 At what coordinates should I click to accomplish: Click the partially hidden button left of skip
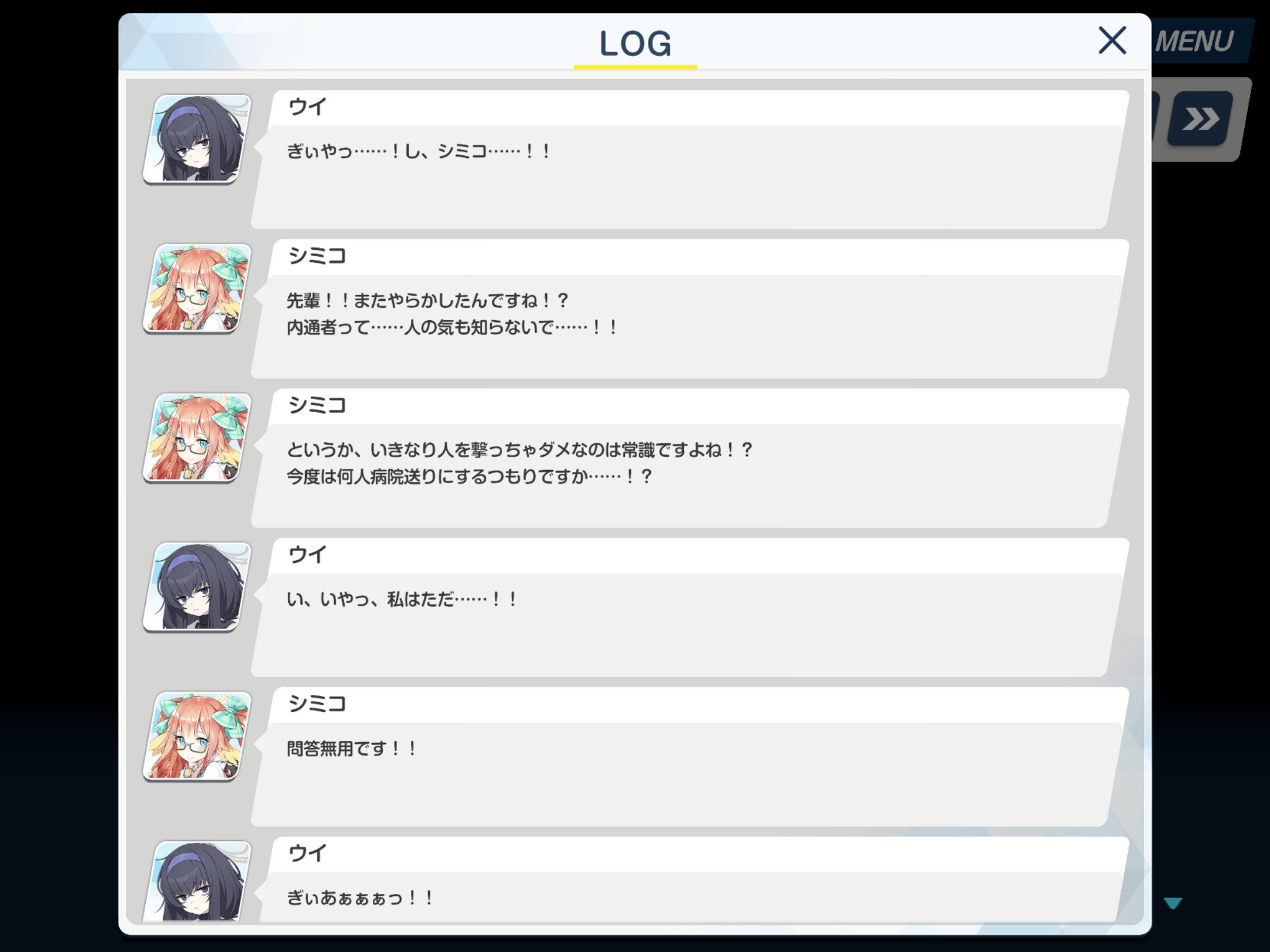1155,119
